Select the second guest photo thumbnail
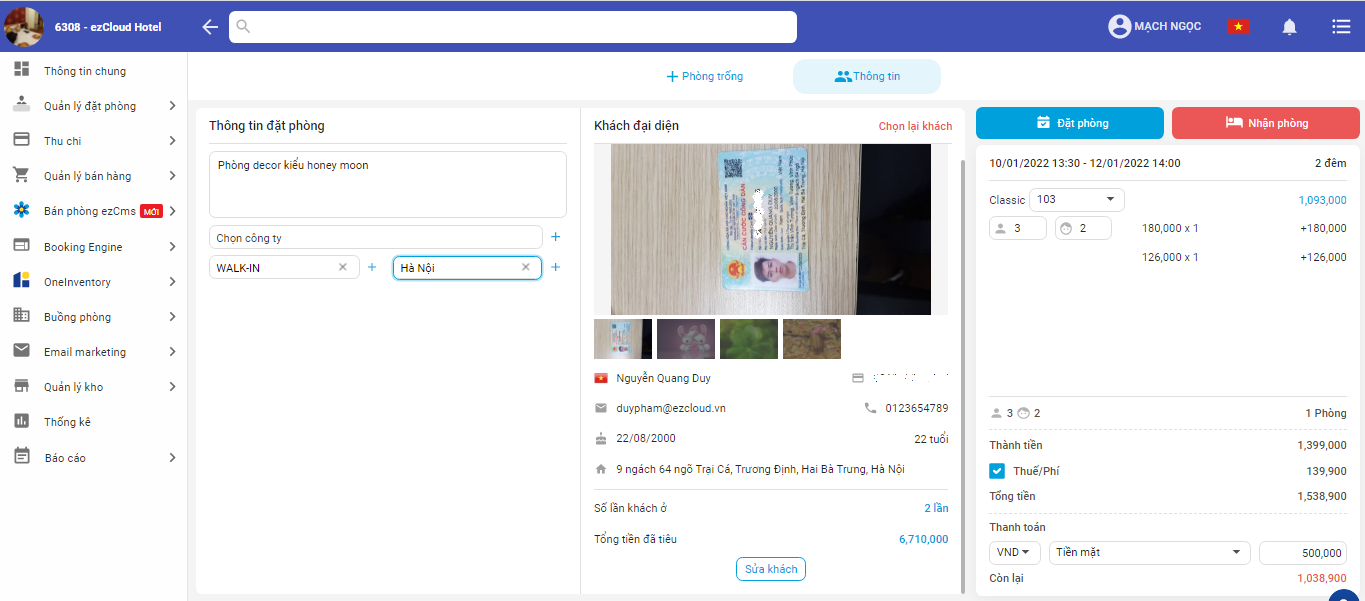 685,339
